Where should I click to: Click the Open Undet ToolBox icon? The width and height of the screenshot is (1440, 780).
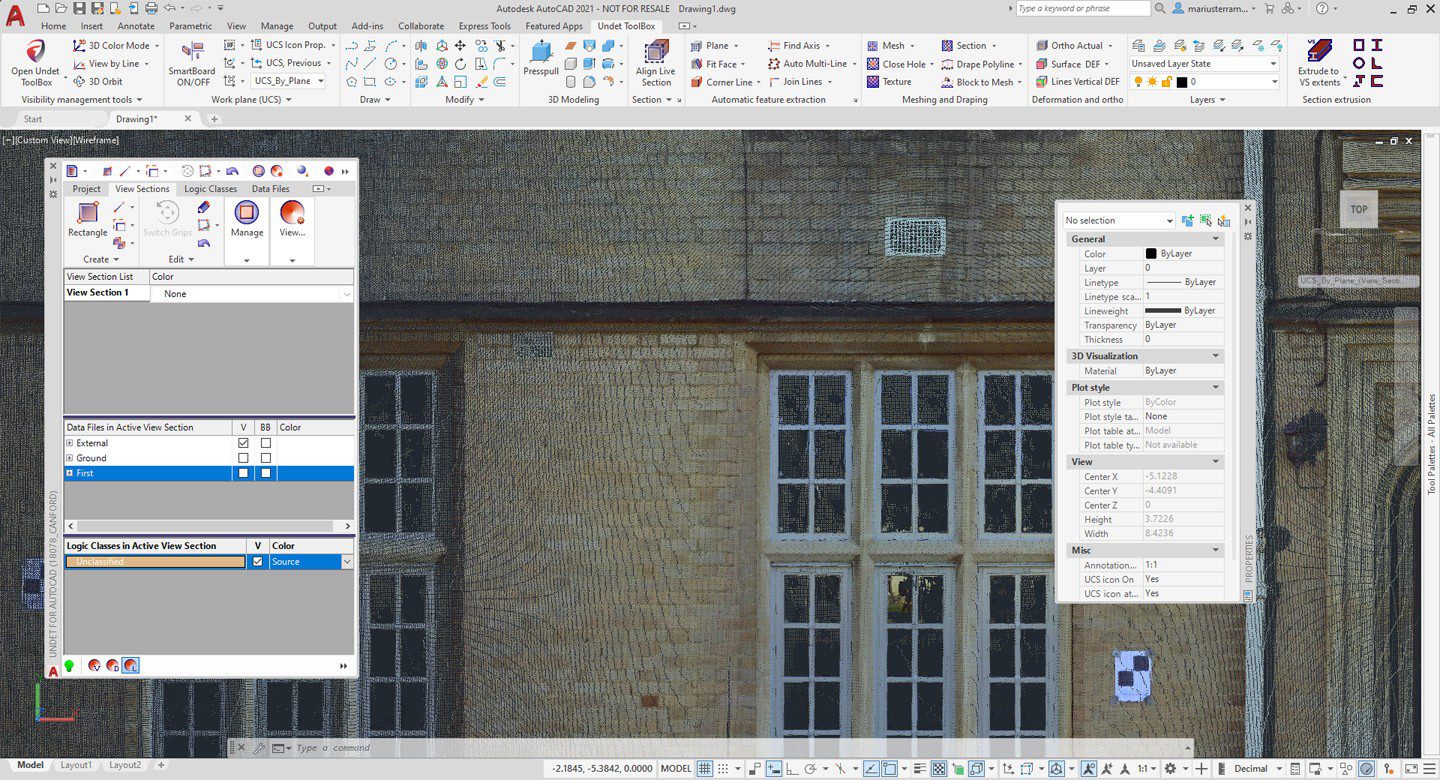(x=35, y=53)
